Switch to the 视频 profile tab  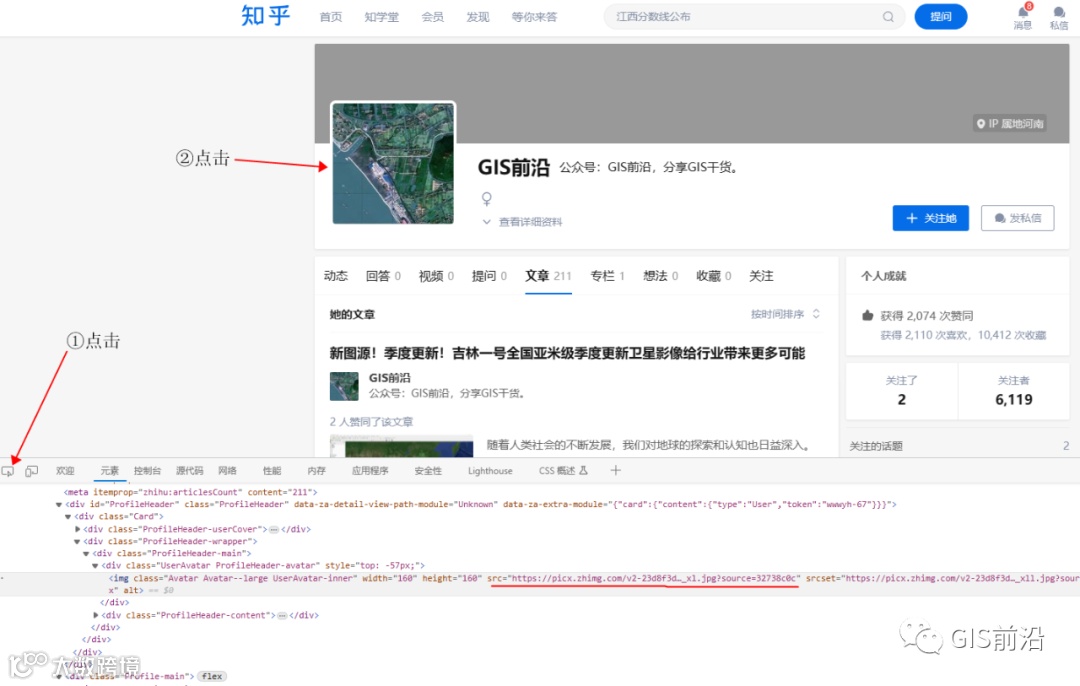pos(436,276)
